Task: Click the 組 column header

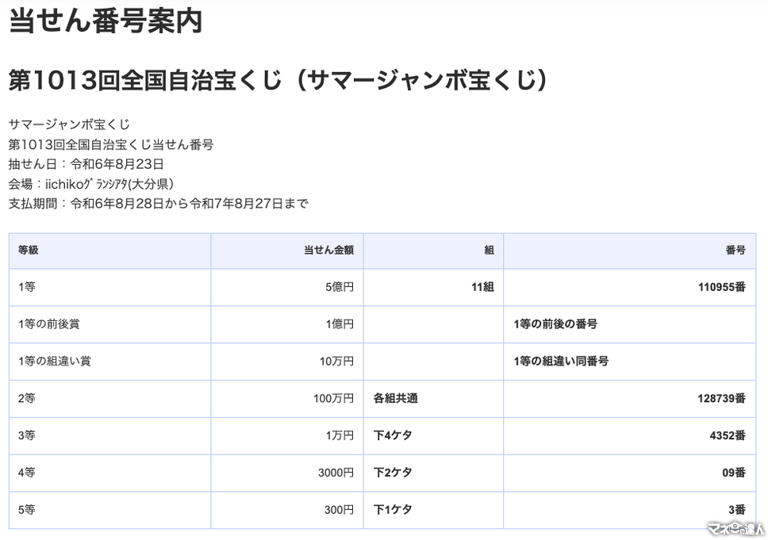Action: [x=489, y=250]
